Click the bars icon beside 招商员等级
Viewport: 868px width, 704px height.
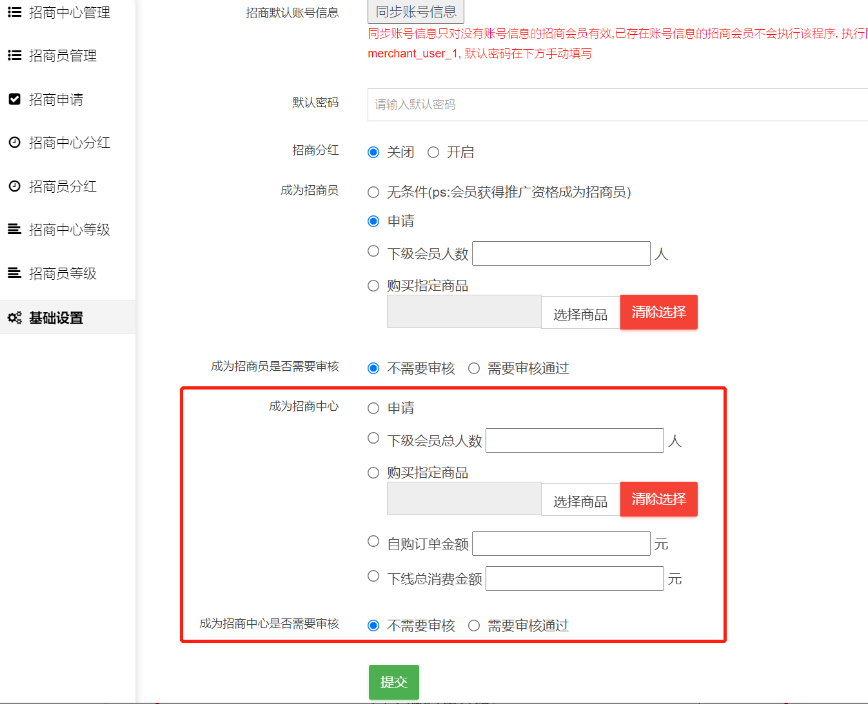[x=14, y=273]
